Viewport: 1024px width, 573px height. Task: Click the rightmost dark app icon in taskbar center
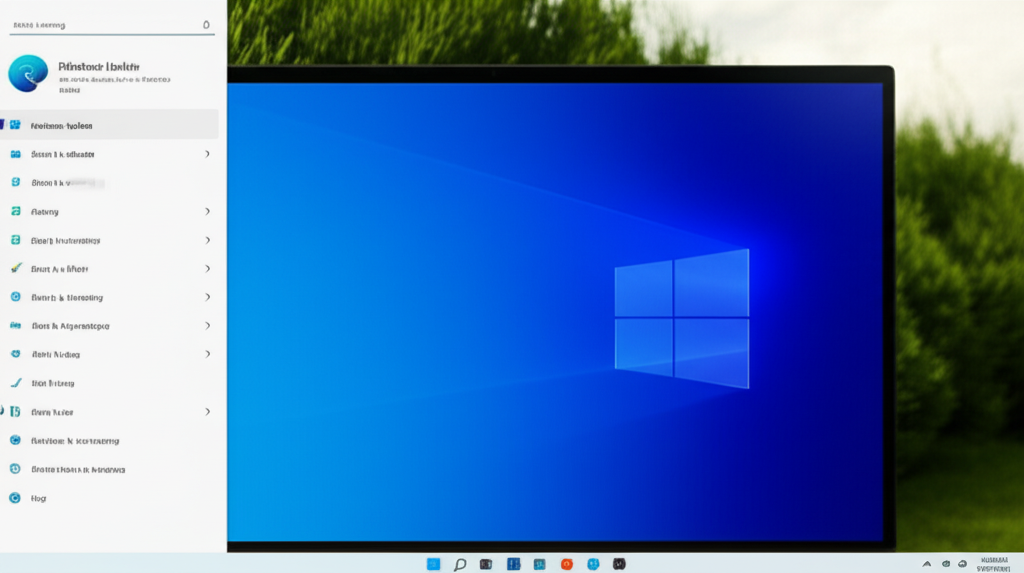(x=619, y=564)
